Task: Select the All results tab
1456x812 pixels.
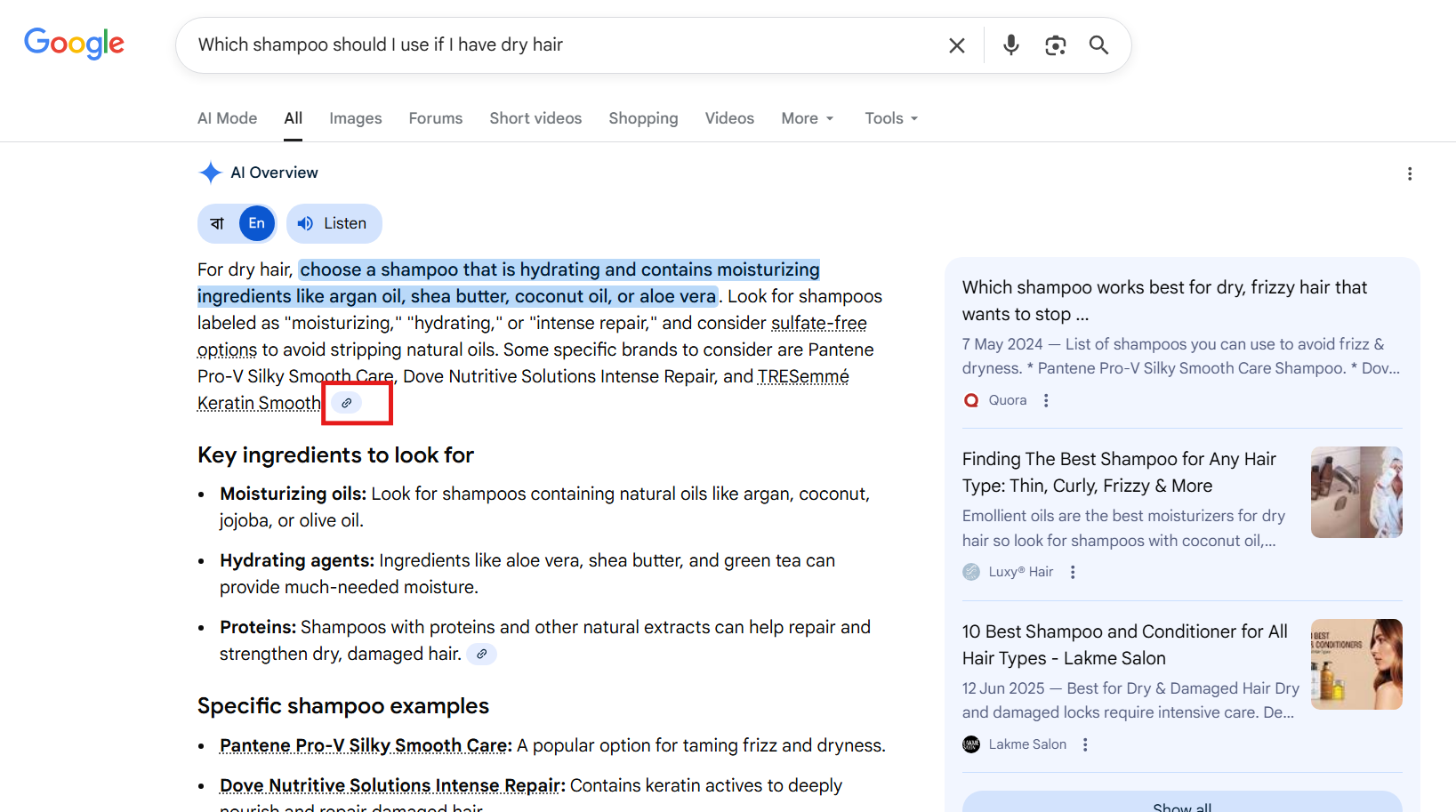Action: pyautogui.click(x=294, y=118)
